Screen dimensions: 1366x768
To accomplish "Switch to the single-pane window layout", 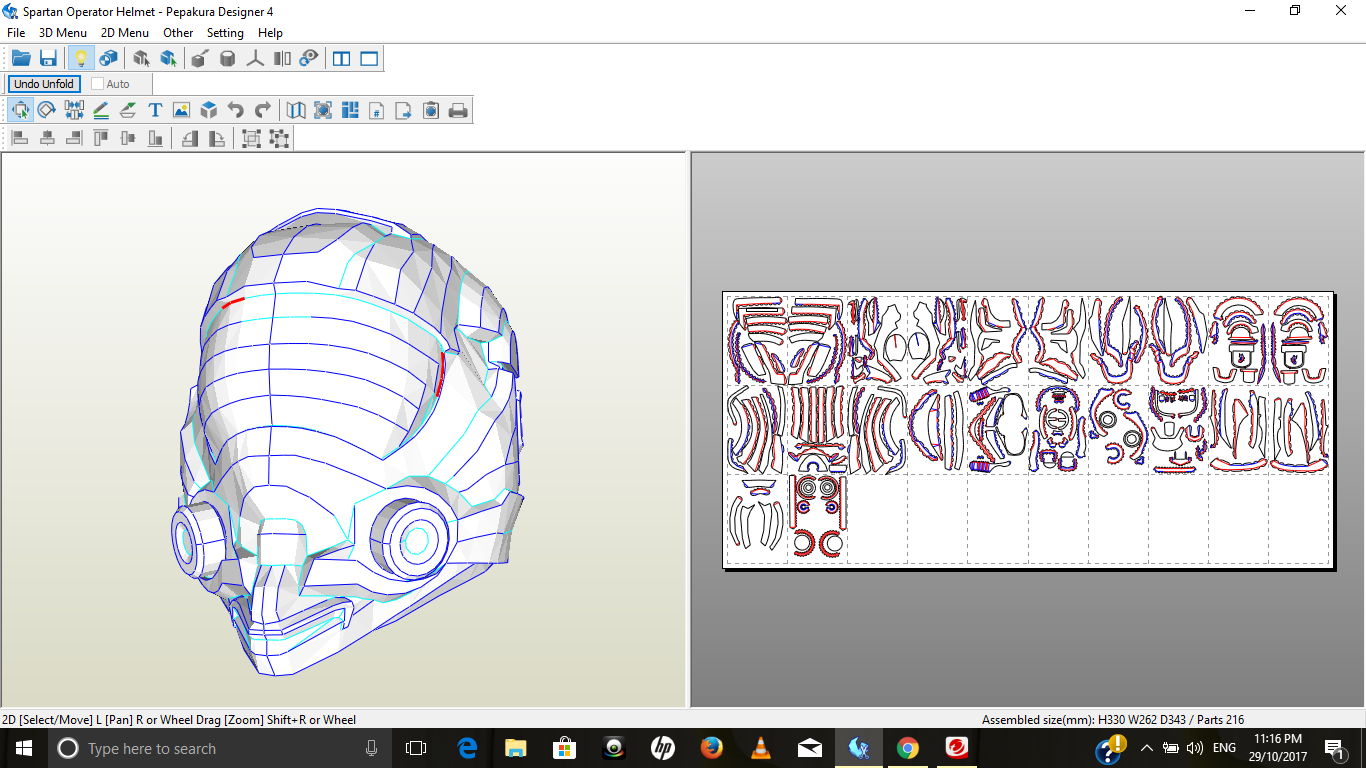I will point(370,59).
